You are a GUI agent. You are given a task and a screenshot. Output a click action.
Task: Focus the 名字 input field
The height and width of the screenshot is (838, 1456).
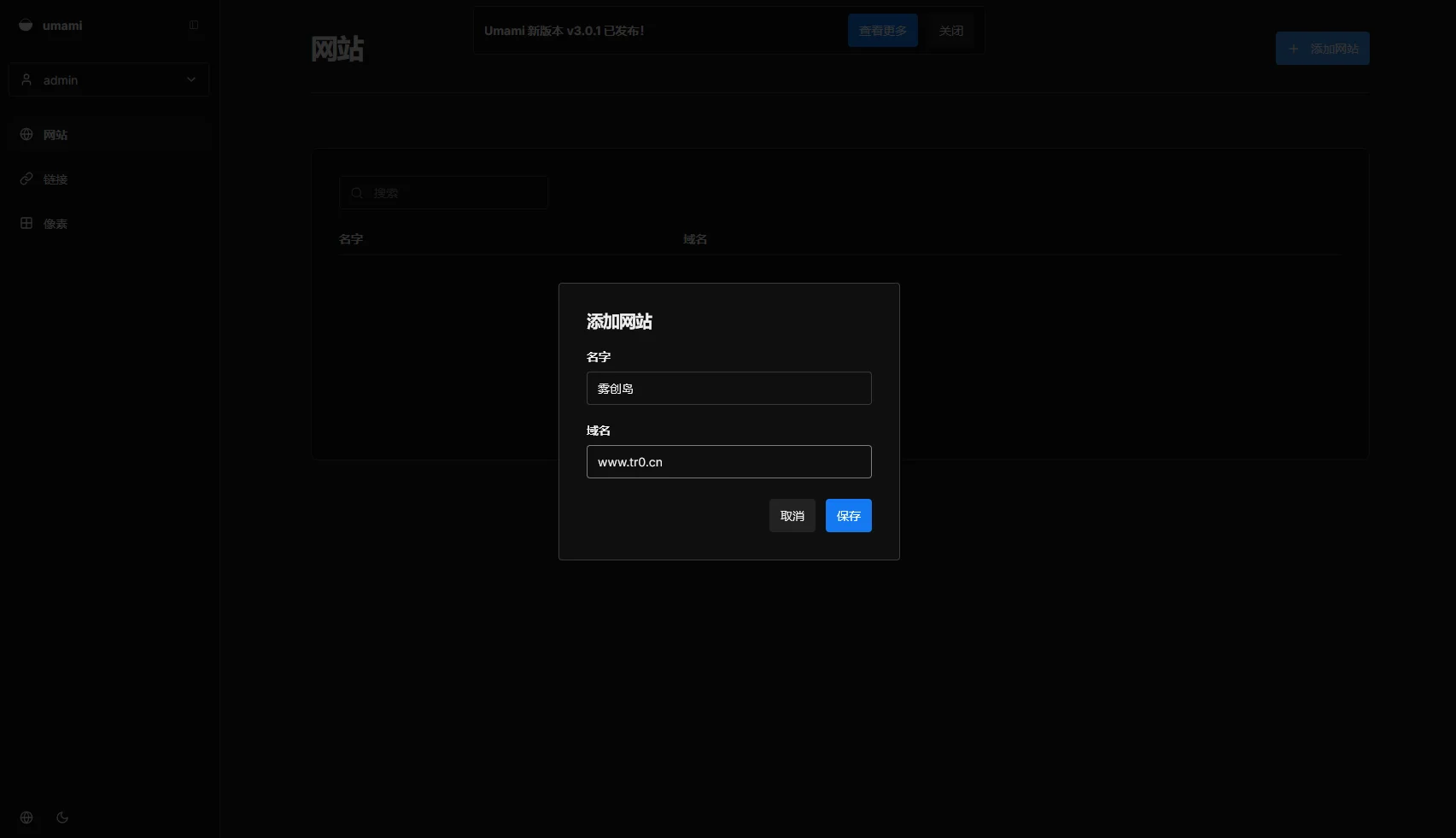tap(728, 389)
